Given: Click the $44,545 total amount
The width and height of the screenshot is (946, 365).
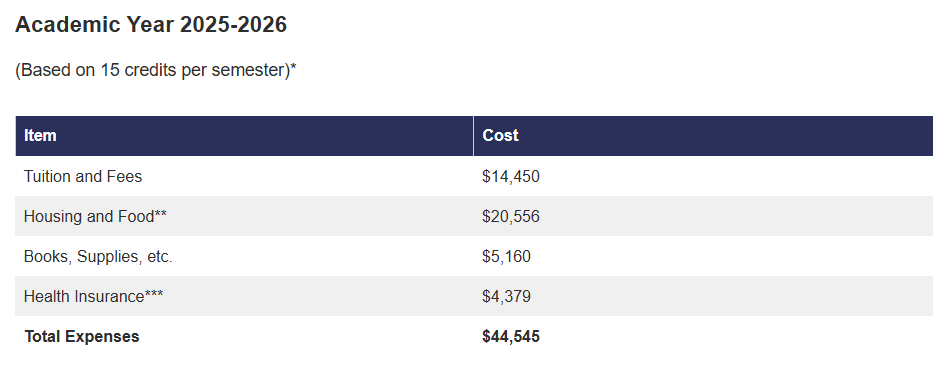Looking at the screenshot, I should [x=510, y=337].
